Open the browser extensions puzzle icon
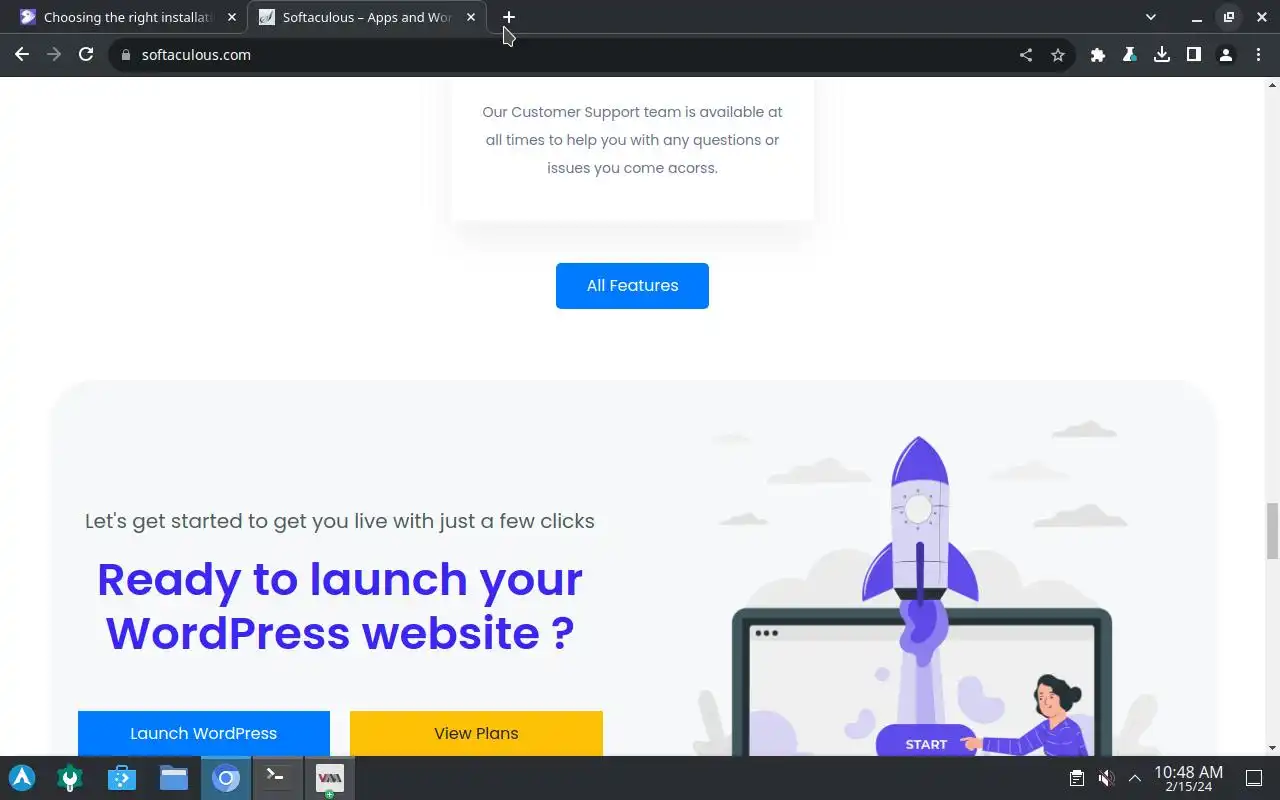The height and width of the screenshot is (800, 1280). pos(1098,55)
